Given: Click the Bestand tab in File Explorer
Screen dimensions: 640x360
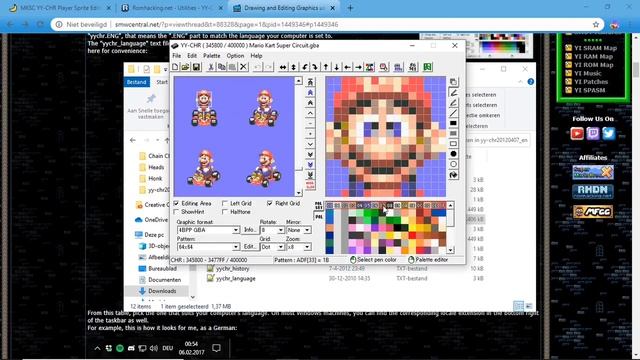Looking at the screenshot, I should [x=136, y=82].
